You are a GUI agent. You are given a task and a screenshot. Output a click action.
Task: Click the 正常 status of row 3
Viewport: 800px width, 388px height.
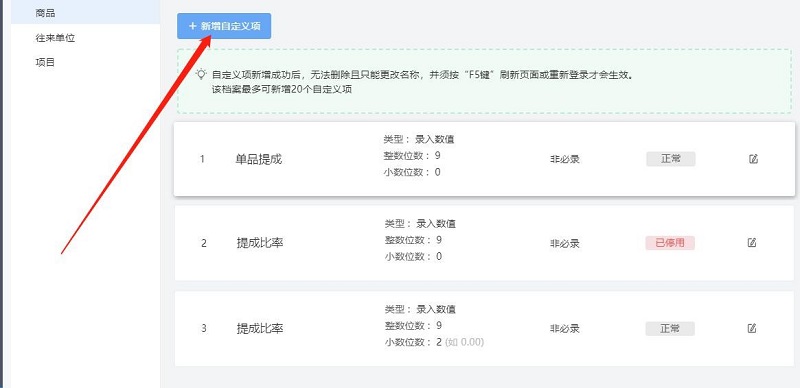670,329
